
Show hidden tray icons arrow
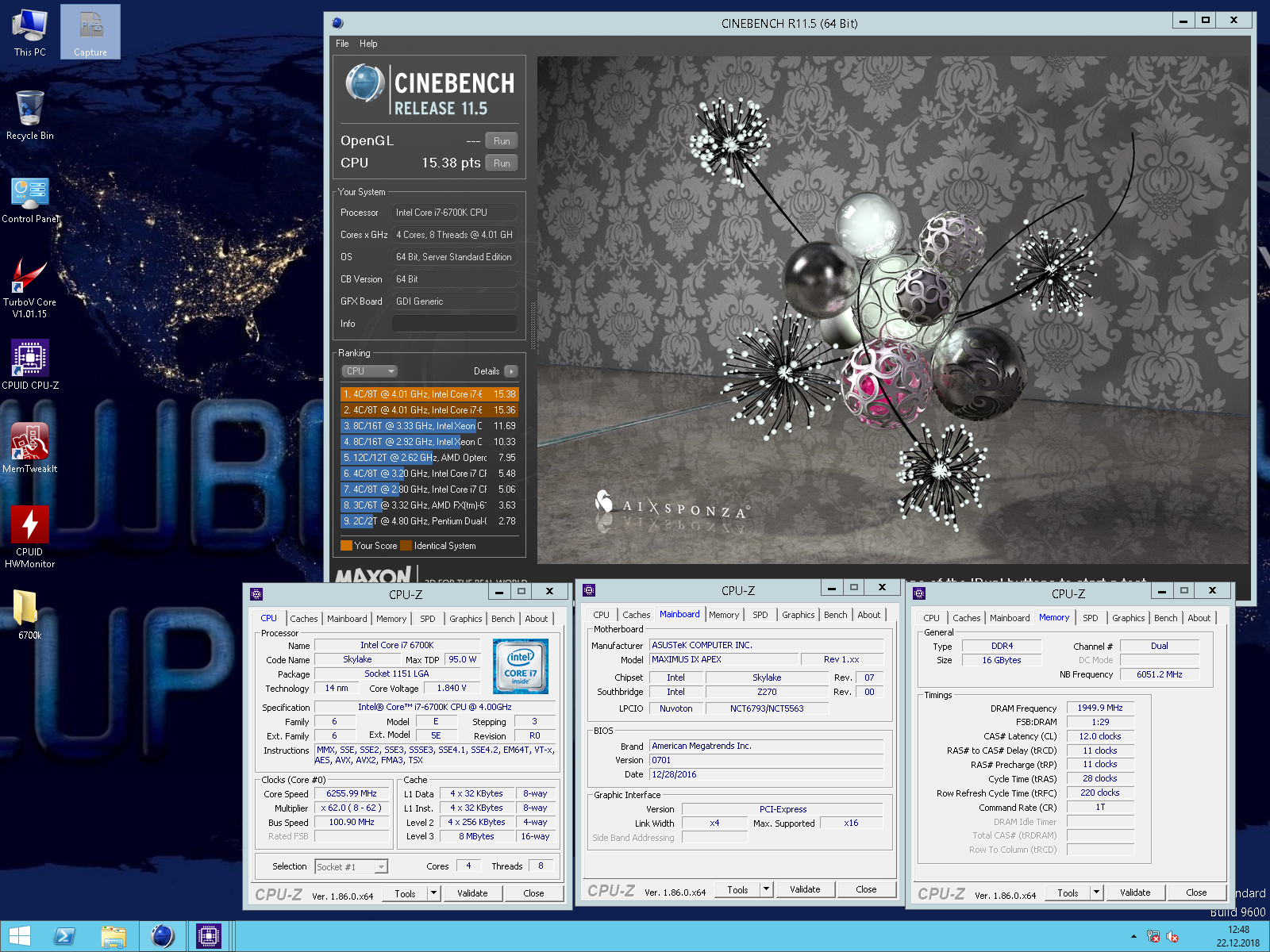(1133, 937)
